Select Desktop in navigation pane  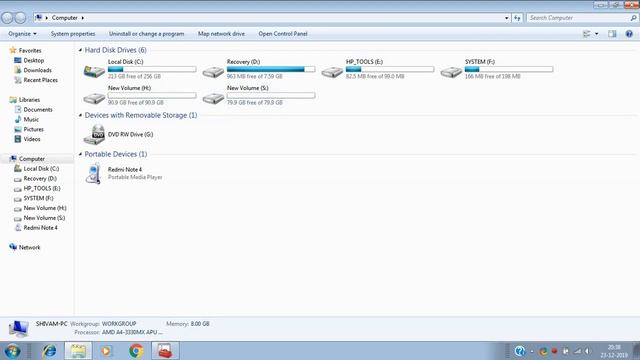click(x=33, y=60)
